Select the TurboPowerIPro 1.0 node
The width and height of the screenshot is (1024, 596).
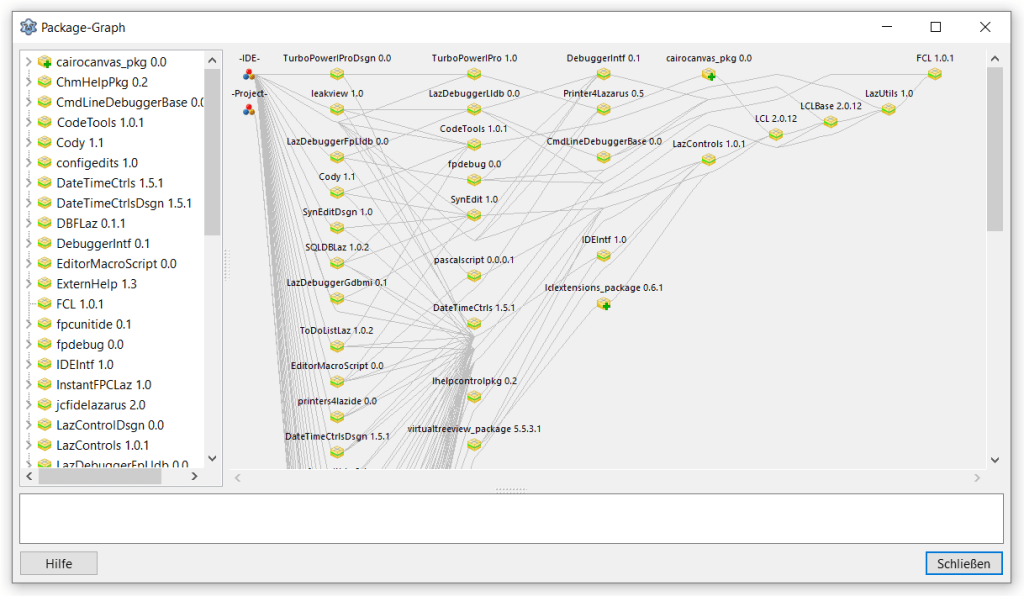(x=474, y=72)
